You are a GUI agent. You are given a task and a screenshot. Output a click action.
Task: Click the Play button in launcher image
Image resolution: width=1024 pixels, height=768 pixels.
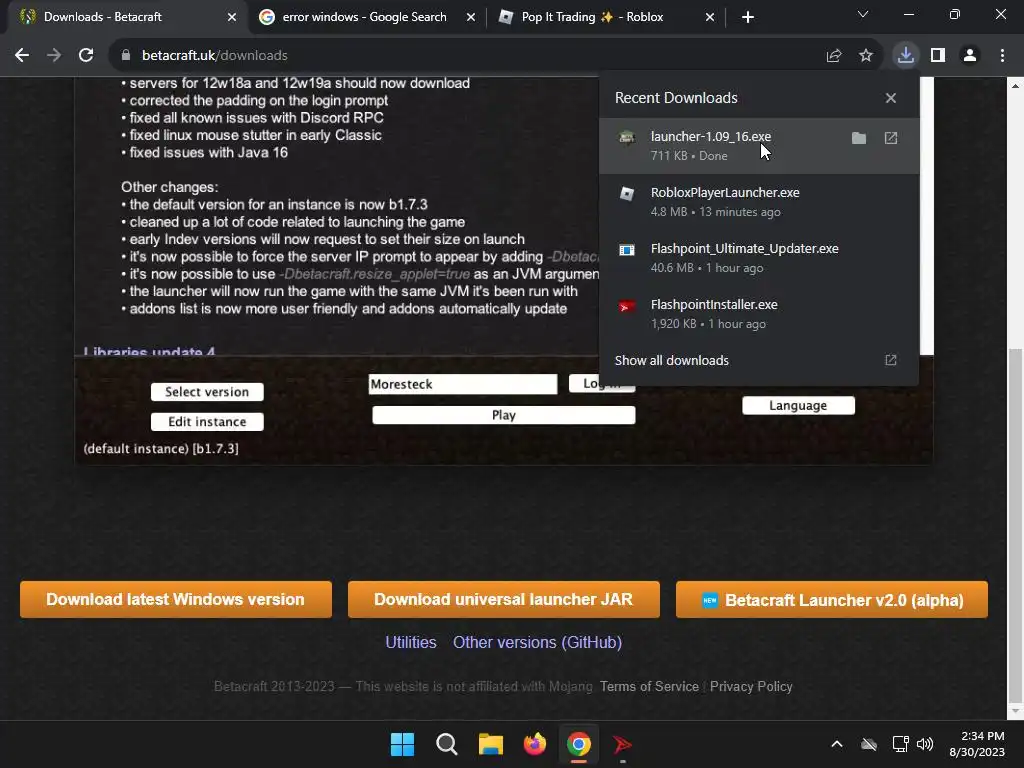pyautogui.click(x=504, y=415)
